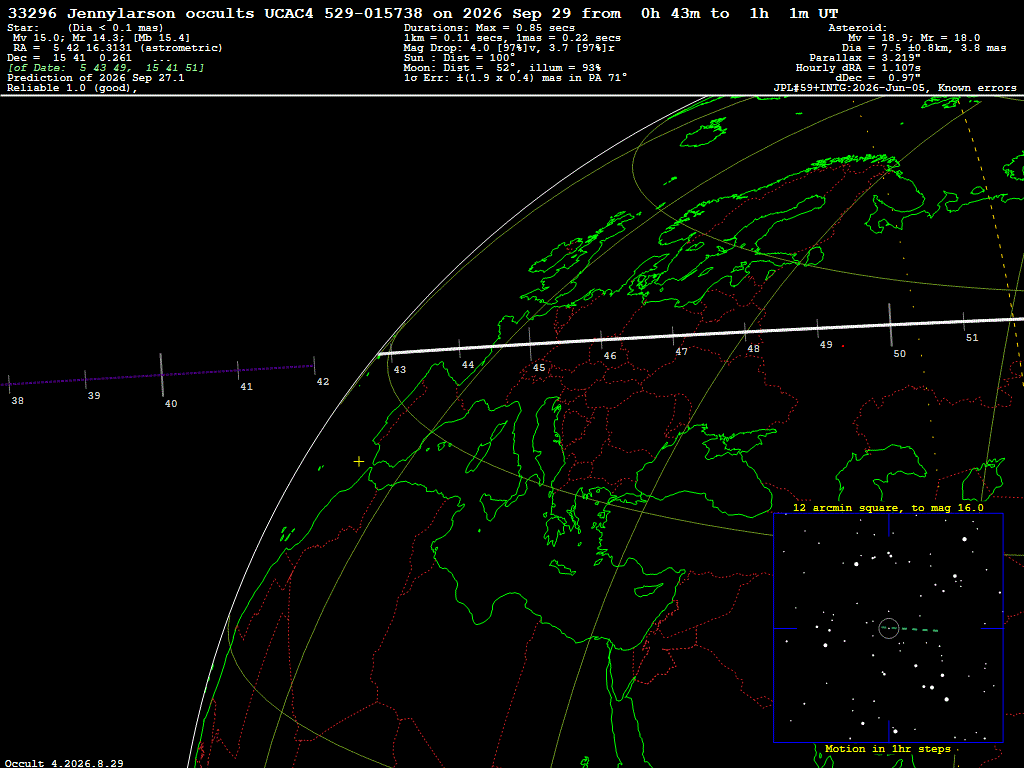Click the minute 38 tick at the left edge
The height and width of the screenshot is (768, 1024).
[x=8, y=385]
